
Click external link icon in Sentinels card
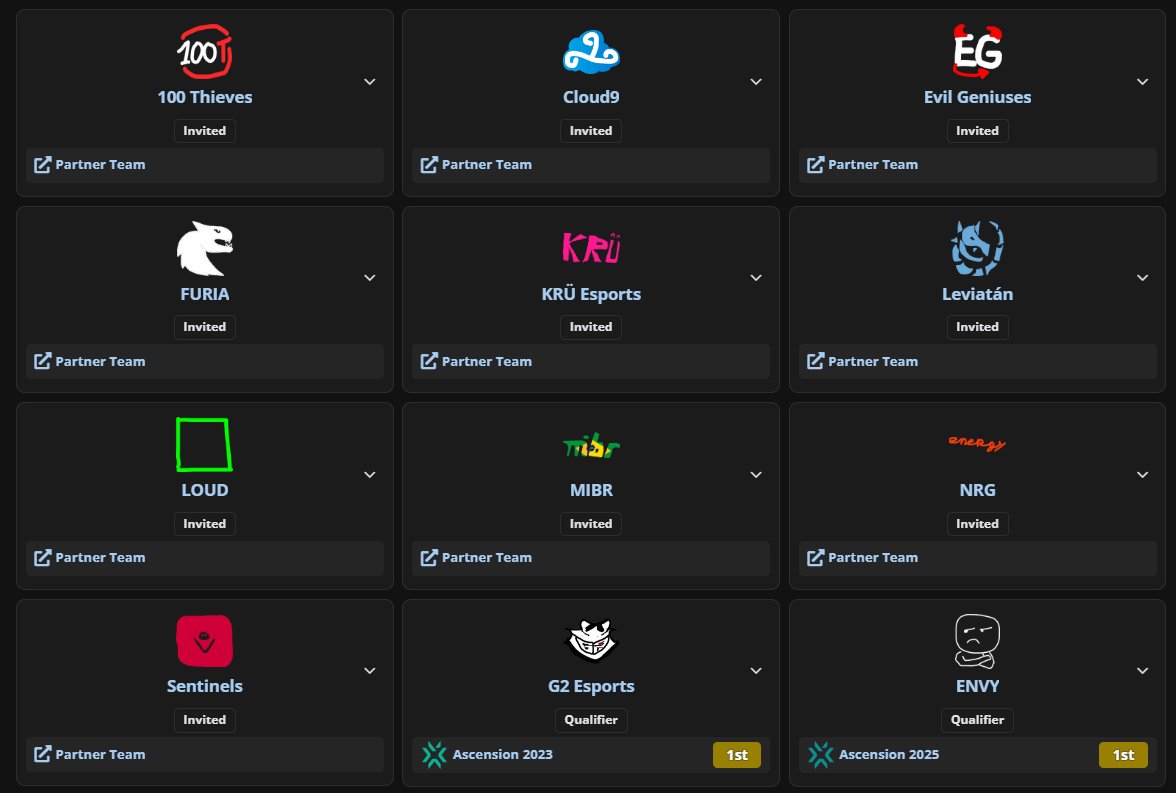tap(43, 754)
